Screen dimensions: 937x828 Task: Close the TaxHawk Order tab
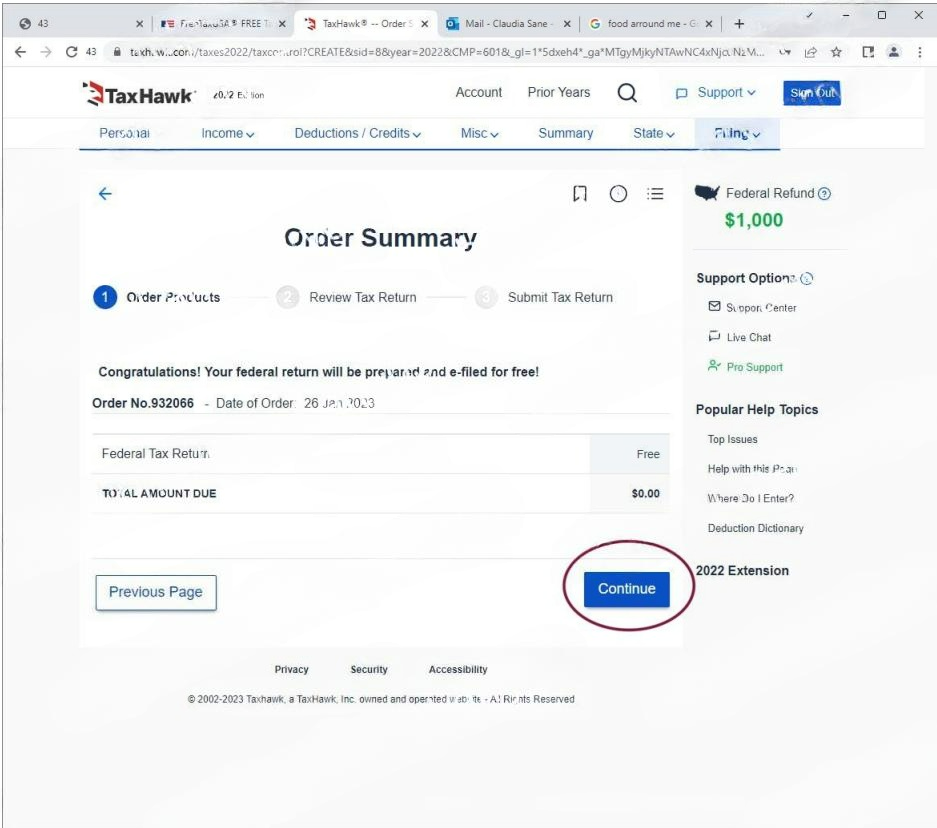click(x=424, y=24)
